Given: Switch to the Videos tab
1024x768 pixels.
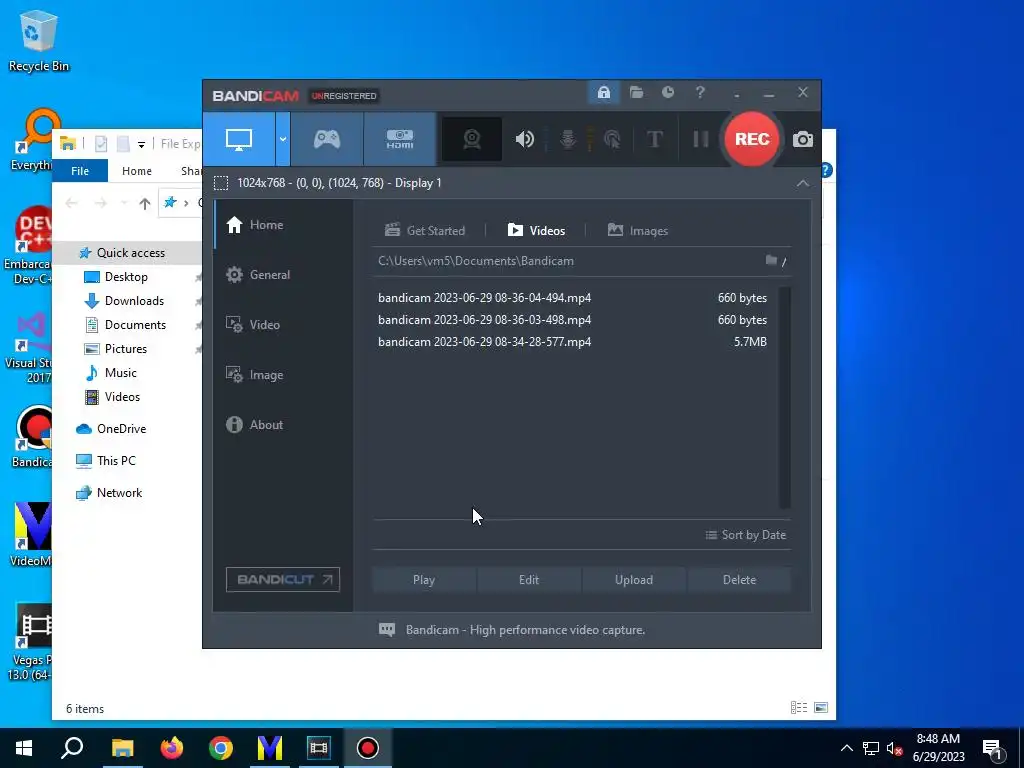Looking at the screenshot, I should [536, 231].
